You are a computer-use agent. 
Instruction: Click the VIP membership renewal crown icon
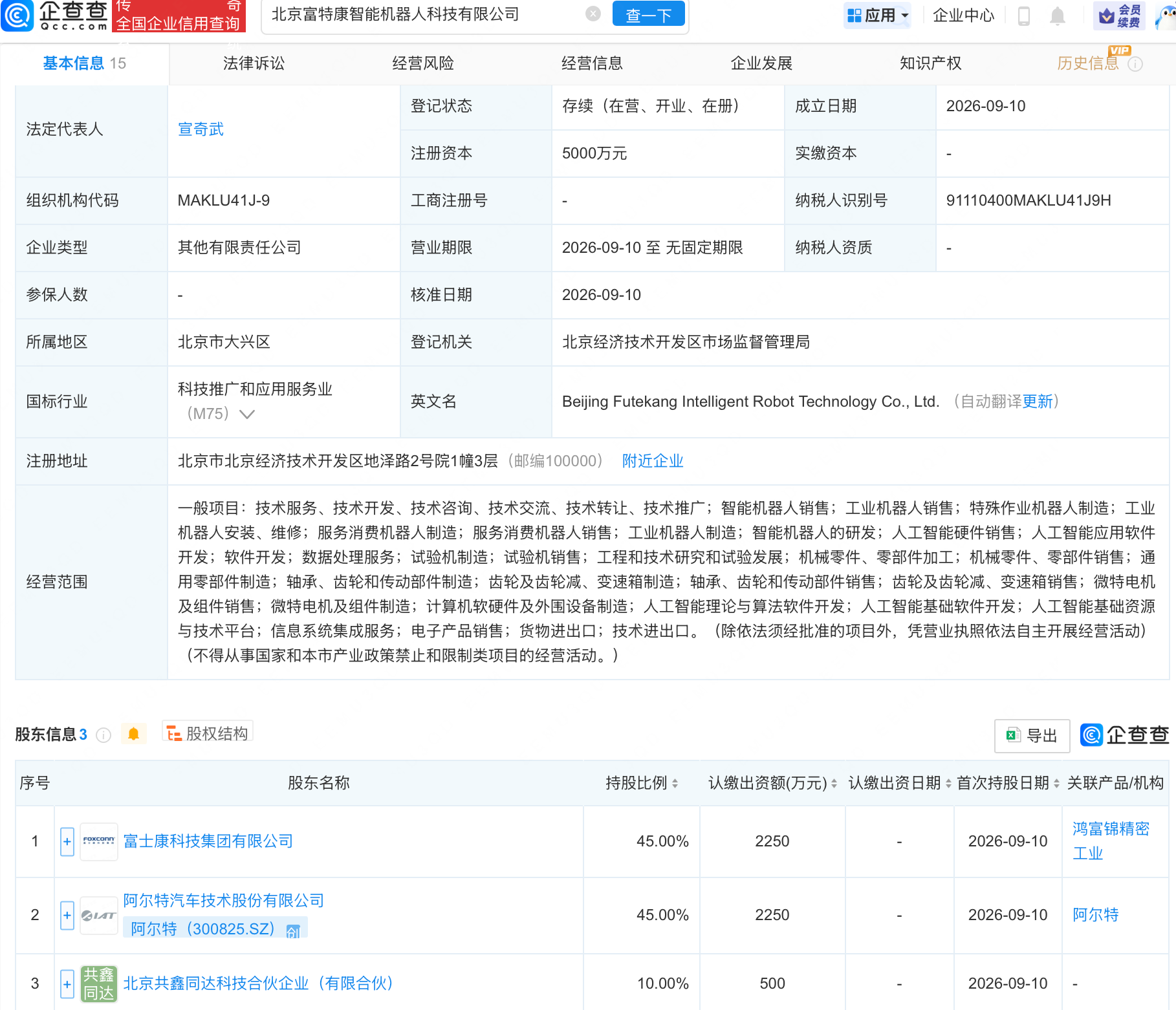[x=1106, y=16]
